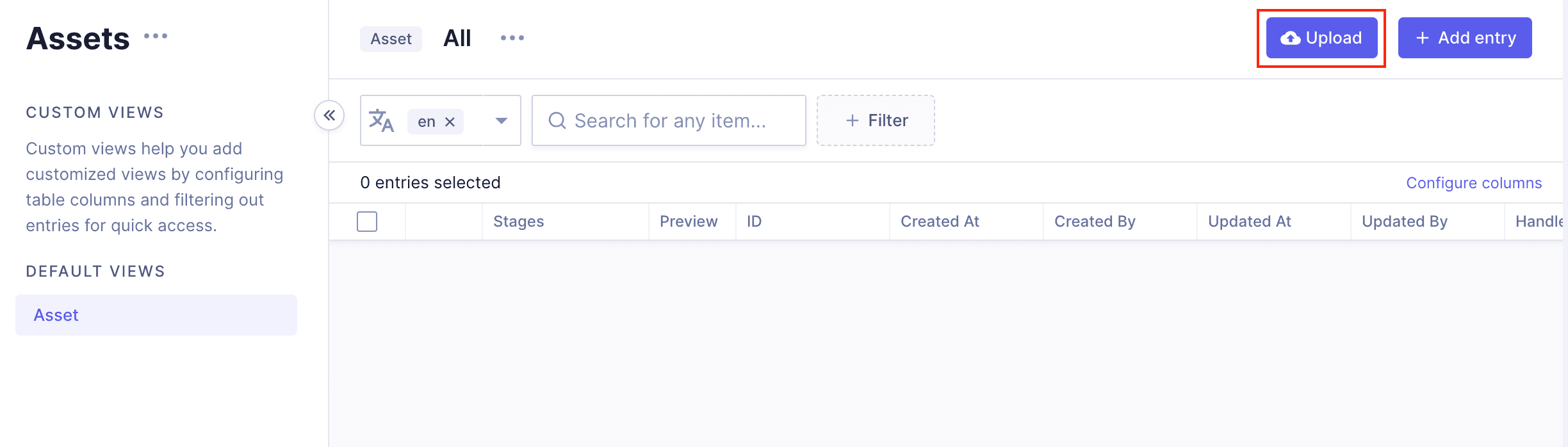Screen dimensions: 1568x447
Task: Open the Asset default view
Action: (56, 314)
